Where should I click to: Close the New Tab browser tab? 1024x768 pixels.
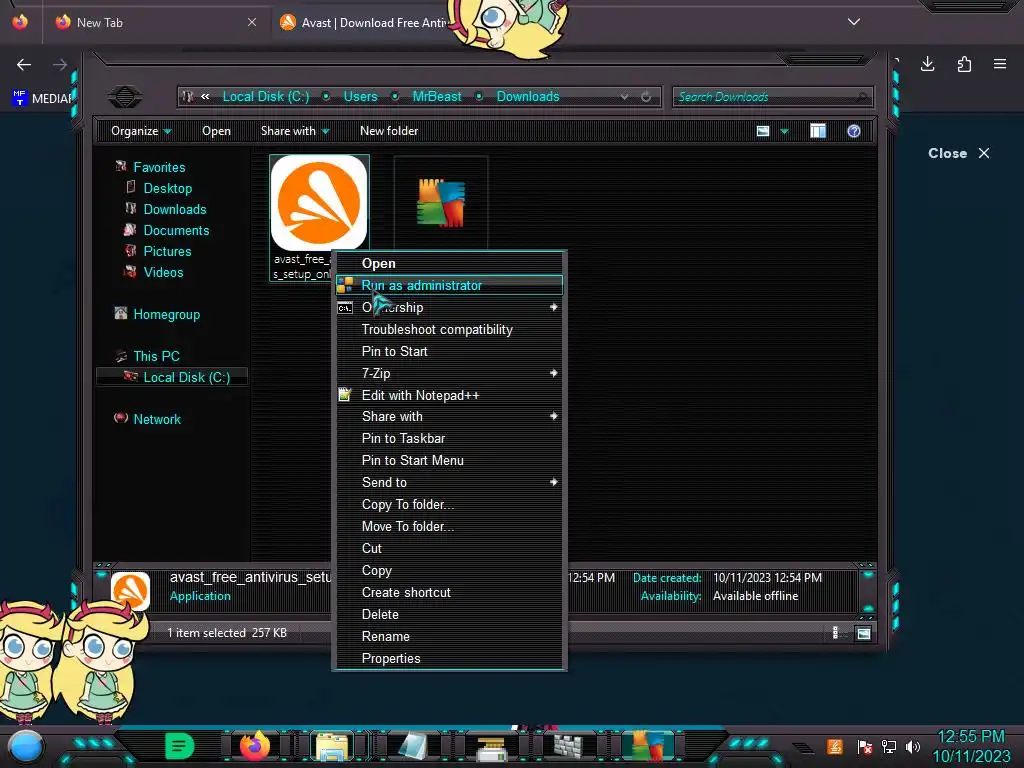coord(252,22)
